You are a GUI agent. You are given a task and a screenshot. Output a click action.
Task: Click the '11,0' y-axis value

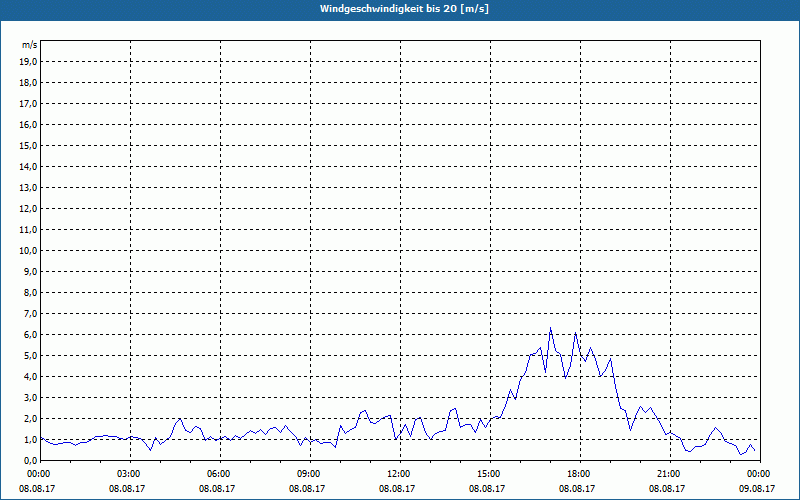(x=28, y=230)
